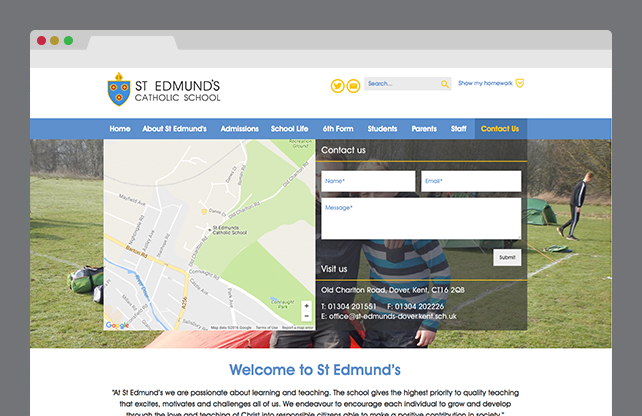
Task: Open the School Life menu
Action: click(x=290, y=129)
